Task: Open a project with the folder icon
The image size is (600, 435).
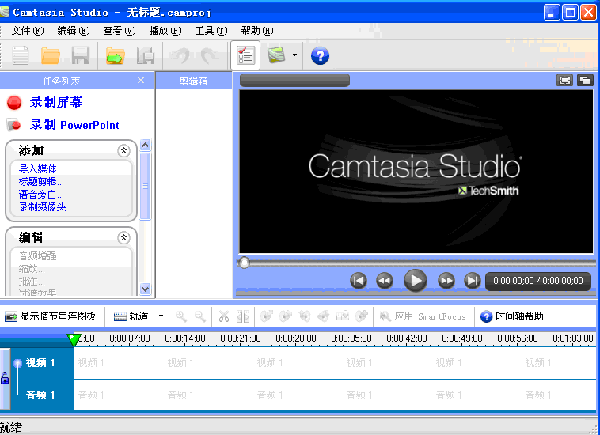Action: click(x=51, y=56)
